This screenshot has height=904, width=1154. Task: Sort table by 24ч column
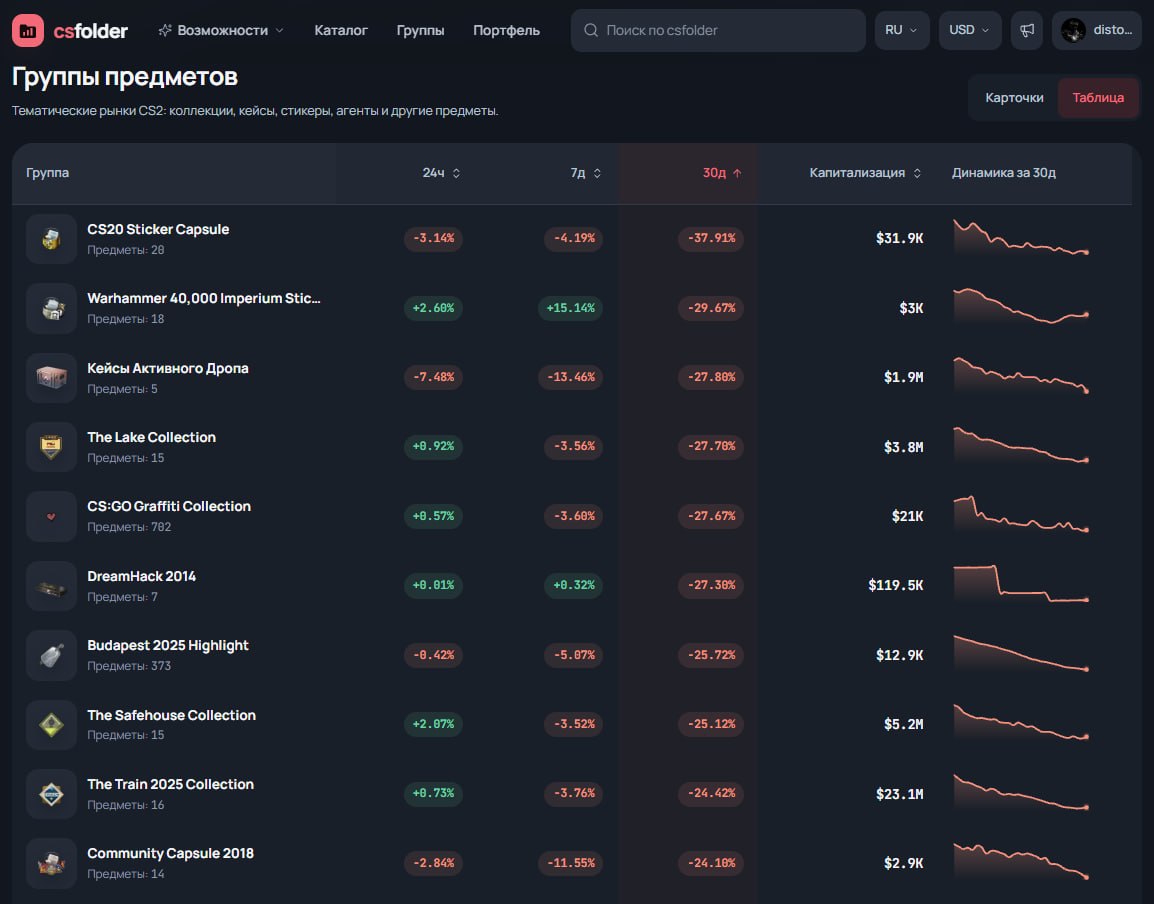tap(441, 173)
